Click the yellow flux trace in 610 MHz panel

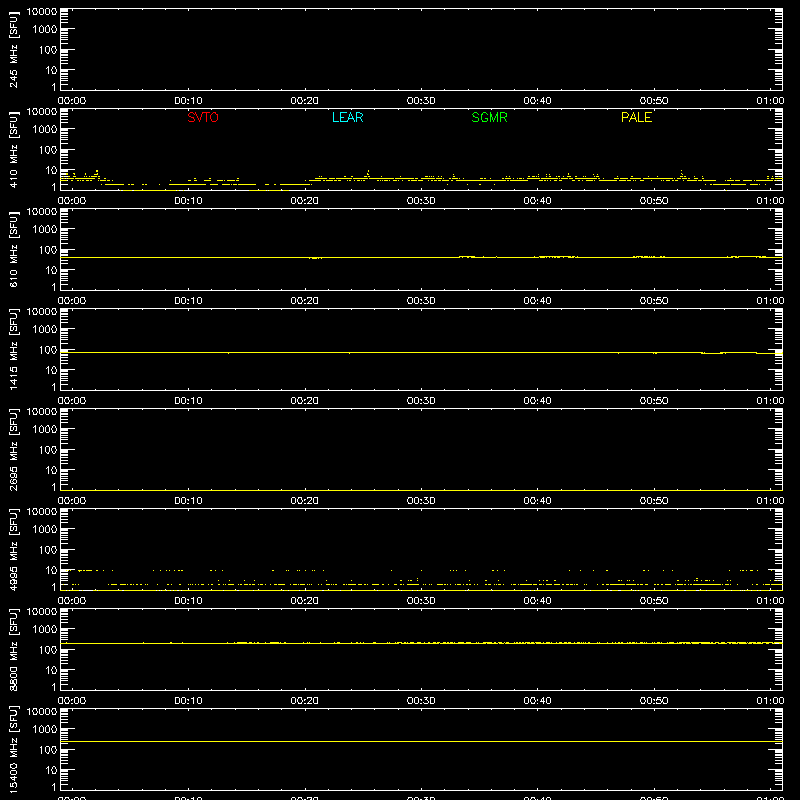click(x=421, y=257)
